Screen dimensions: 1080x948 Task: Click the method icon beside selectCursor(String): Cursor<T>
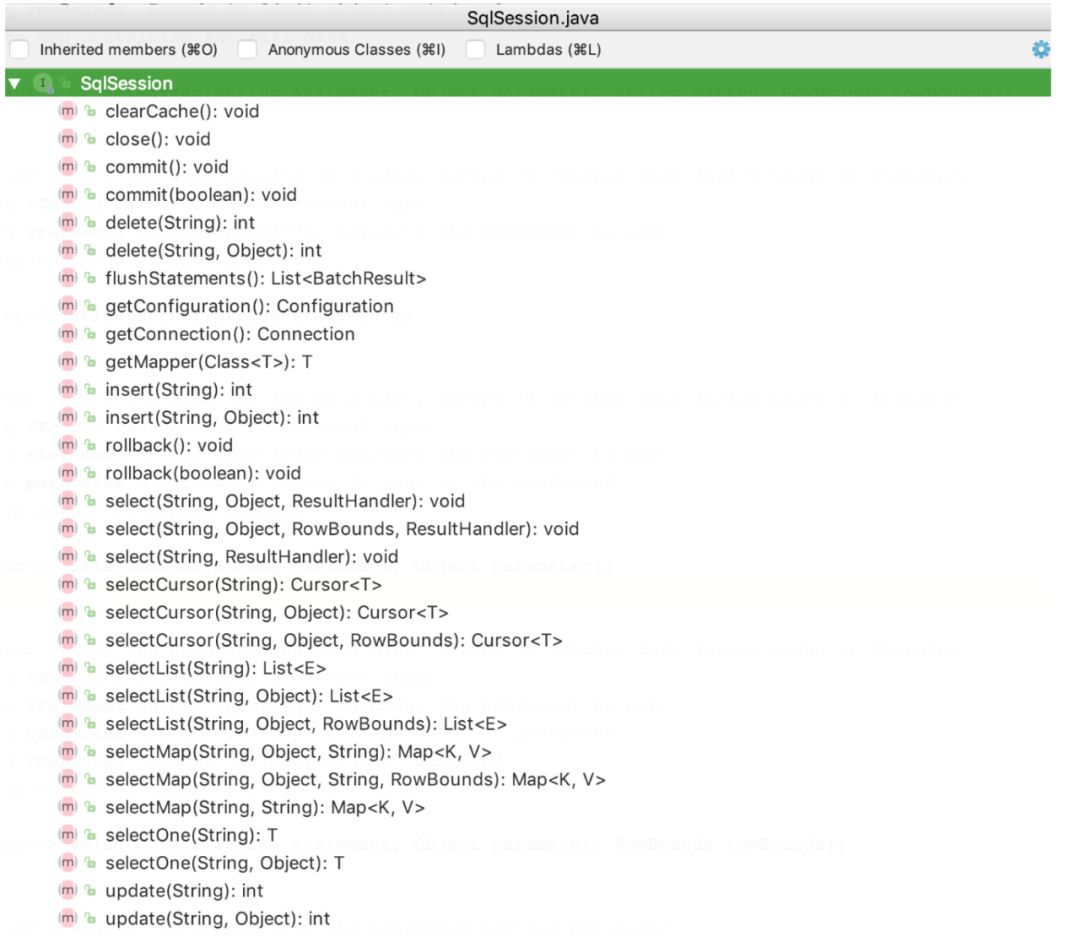[x=68, y=584]
